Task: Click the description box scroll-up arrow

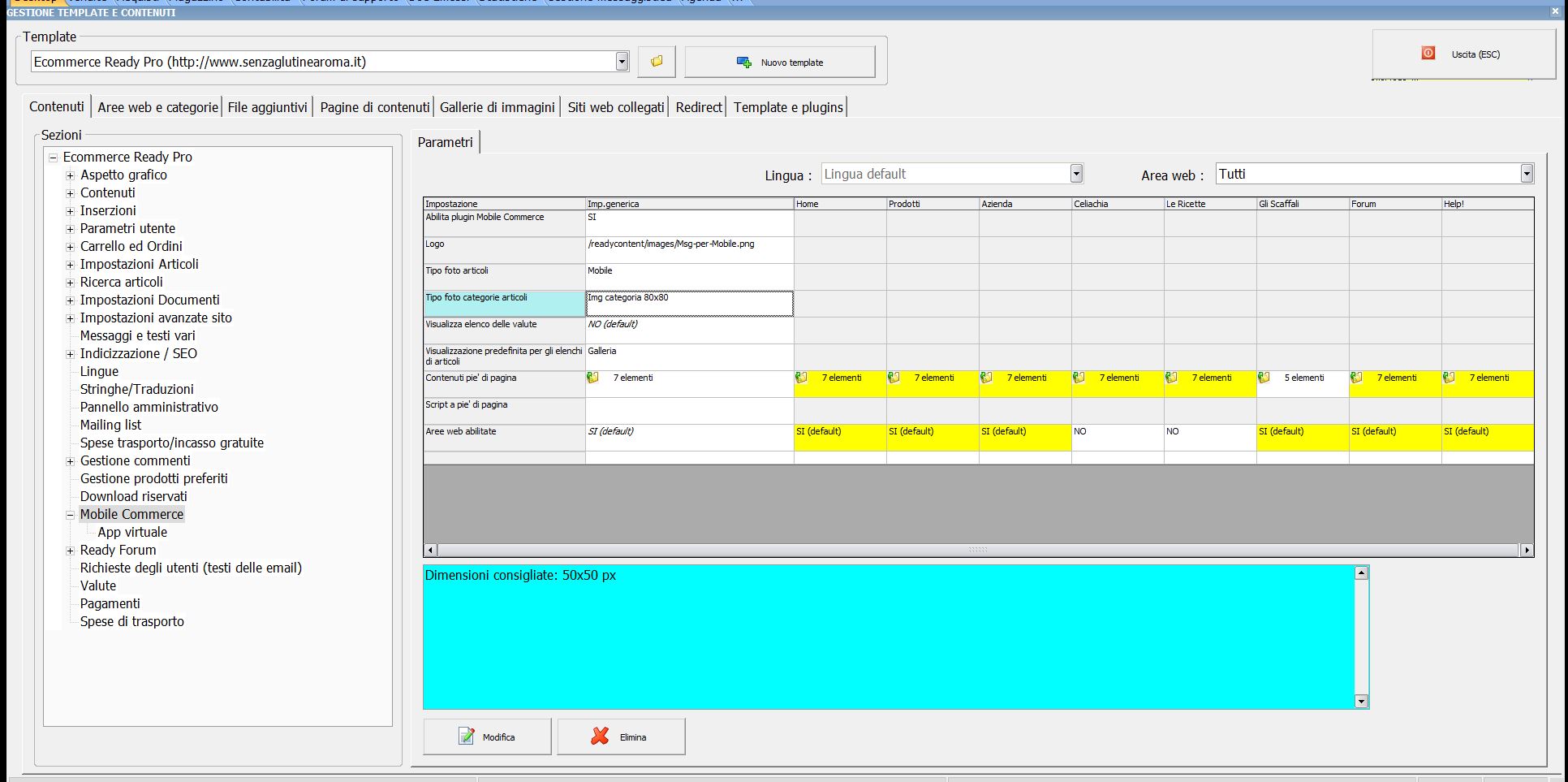Action: (1361, 573)
